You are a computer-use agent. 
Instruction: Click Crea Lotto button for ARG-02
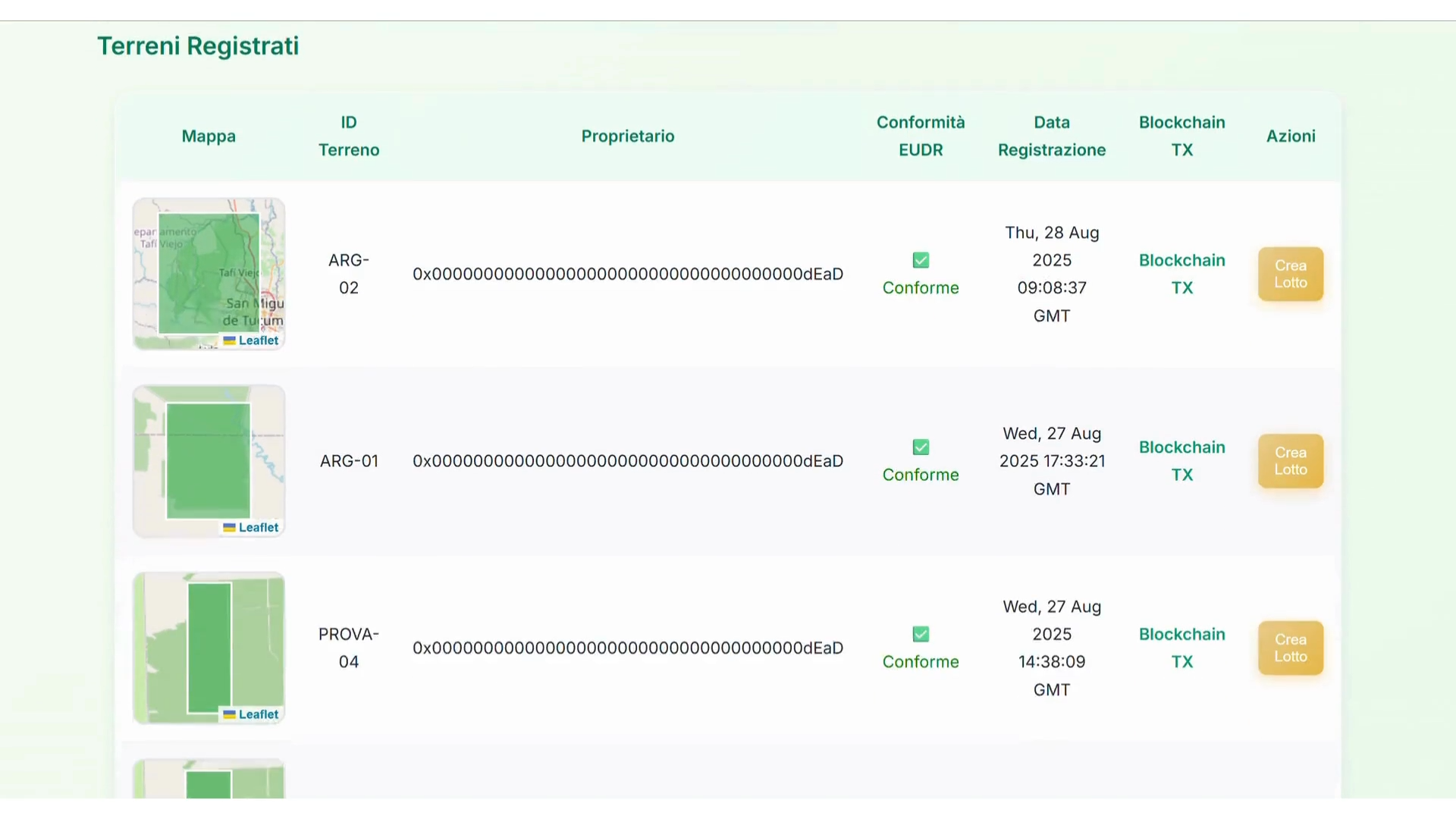(x=1291, y=274)
